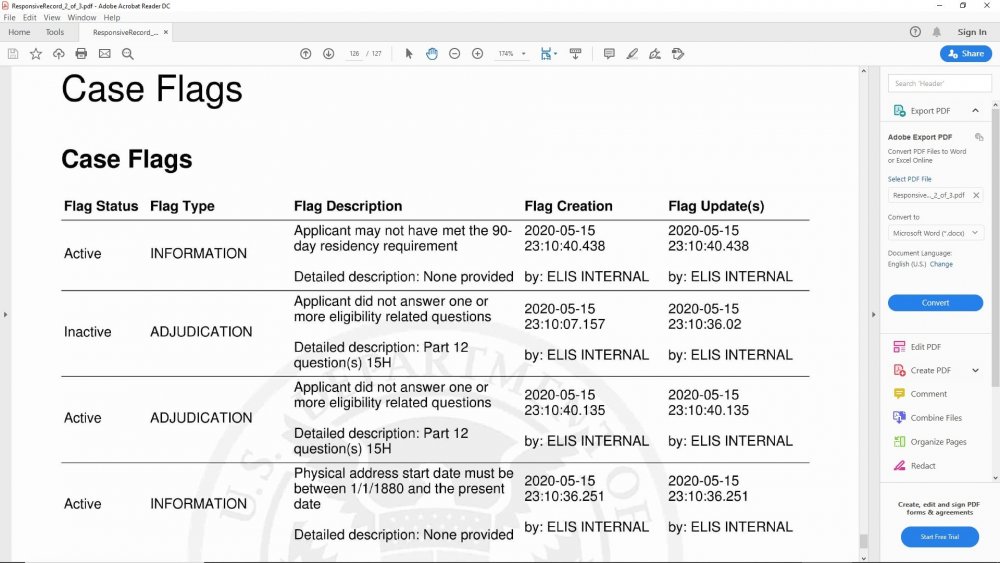The image size is (1000, 563).
Task: Collapse the Export PDF section
Action: tap(975, 111)
